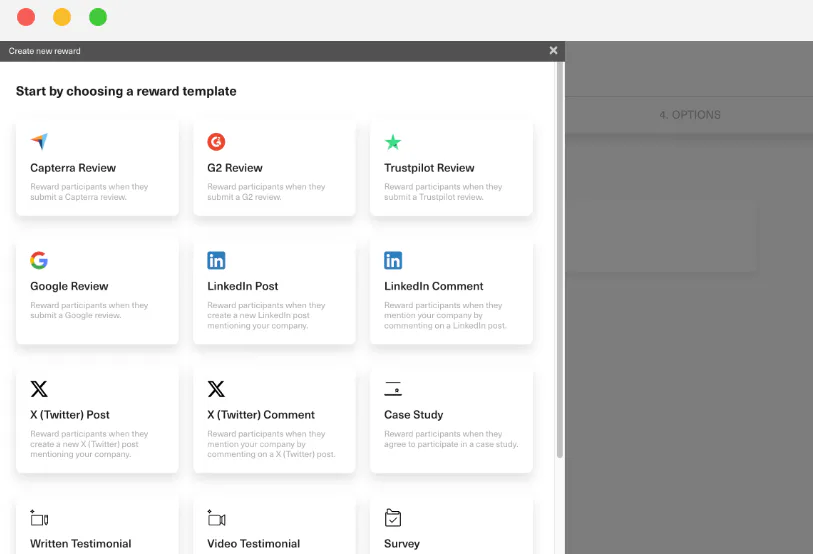Click the Survey clipboard check icon
The width and height of the screenshot is (813, 554).
[x=393, y=518]
